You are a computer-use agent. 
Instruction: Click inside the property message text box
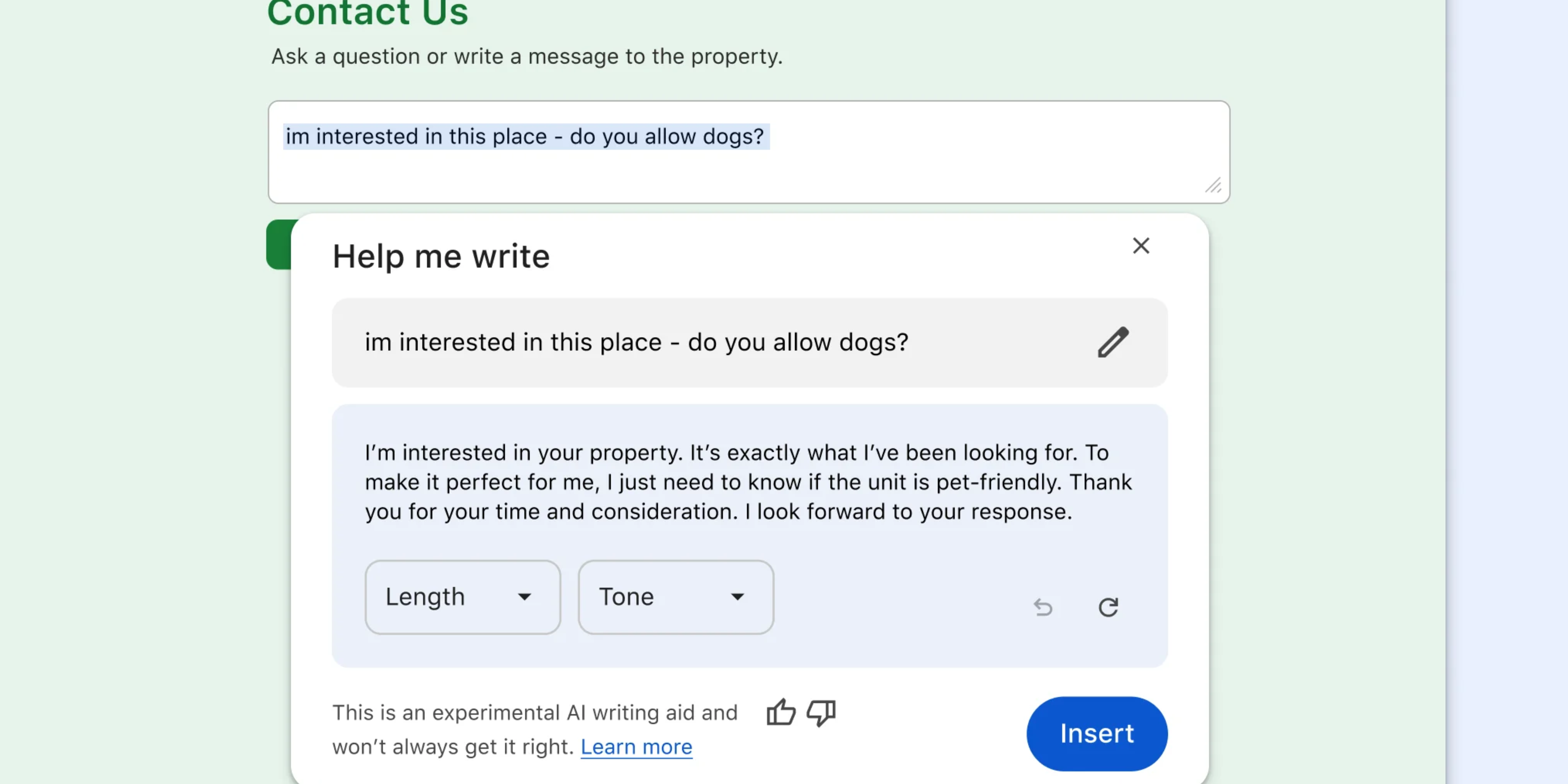tap(974, 170)
